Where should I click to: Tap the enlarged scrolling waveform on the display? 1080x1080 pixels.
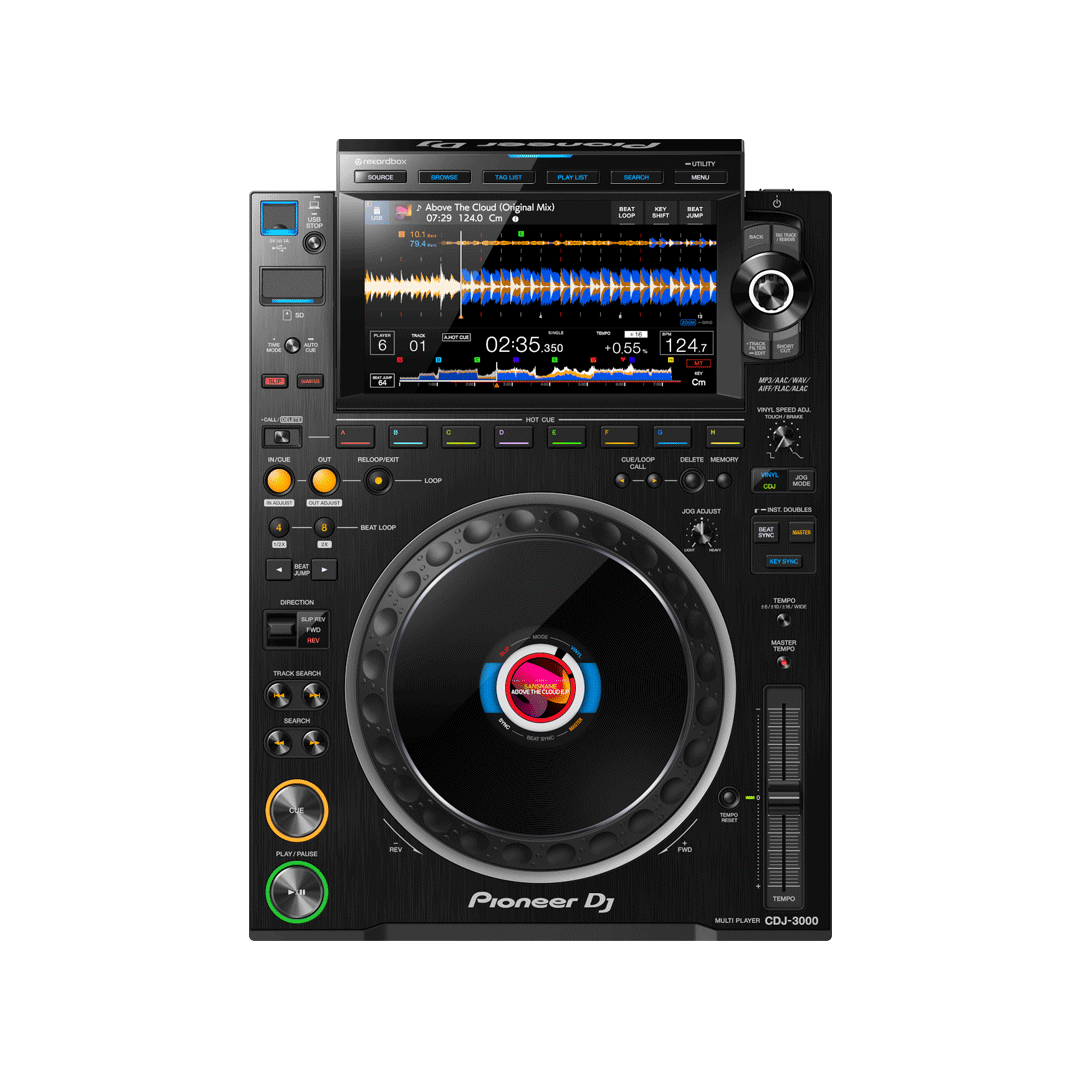point(541,286)
